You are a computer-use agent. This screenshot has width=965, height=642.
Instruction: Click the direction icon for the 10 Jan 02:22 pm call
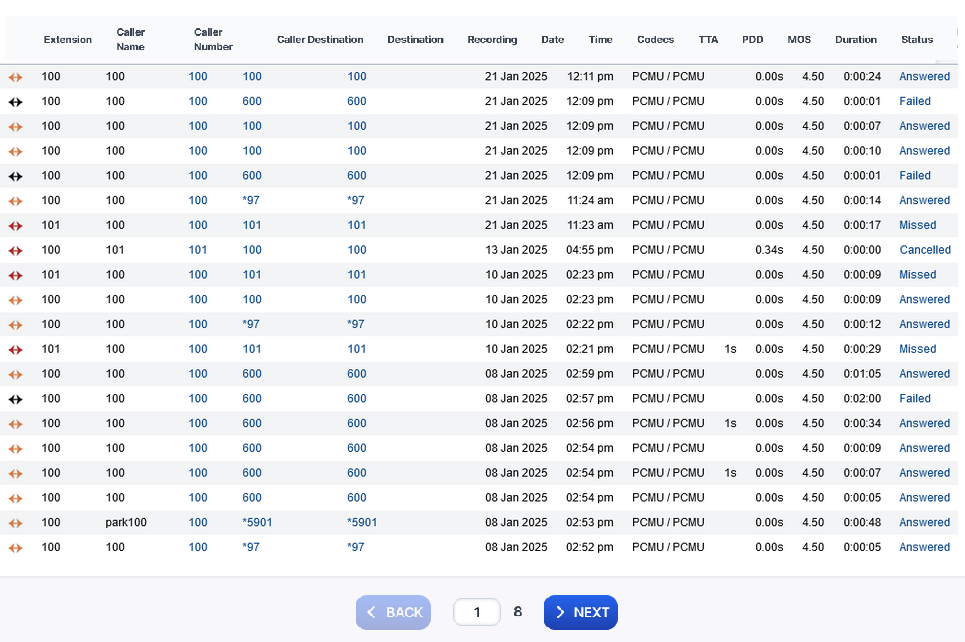click(x=15, y=325)
